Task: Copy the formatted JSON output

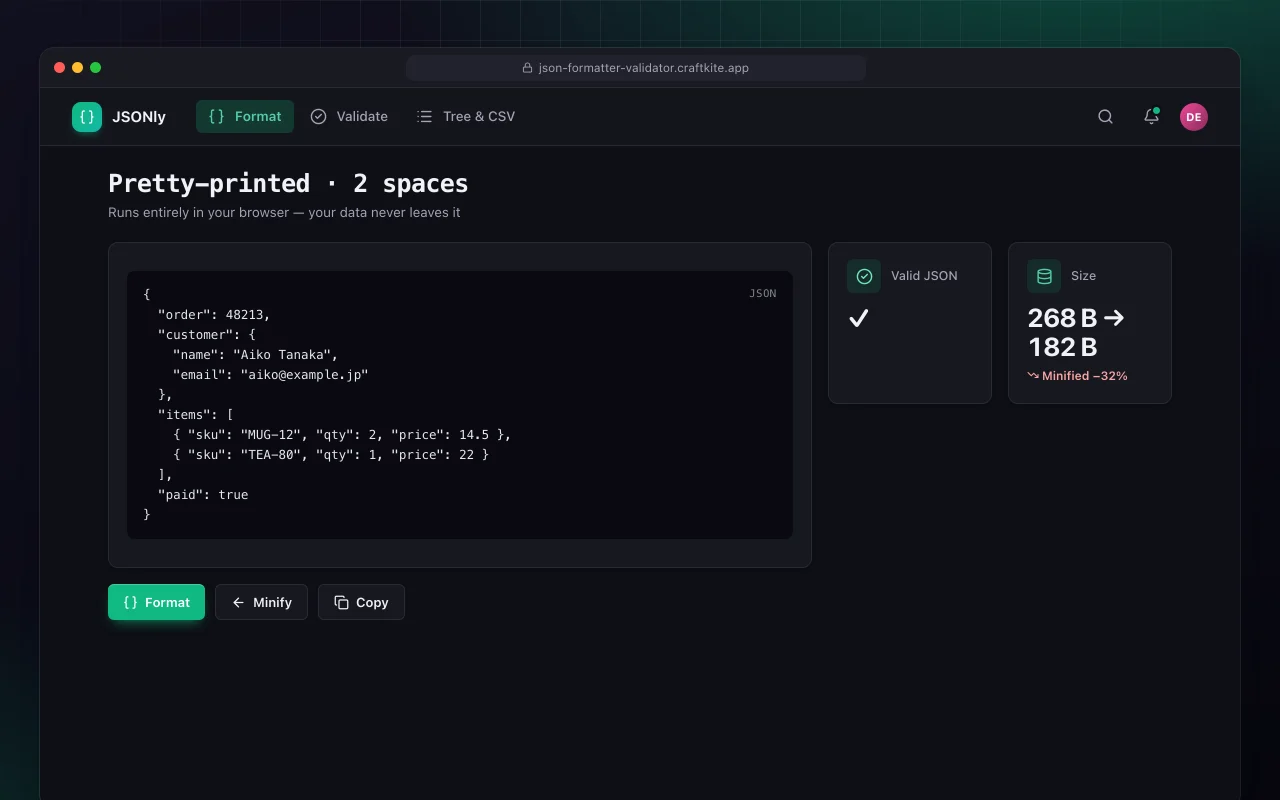Action: tap(361, 602)
